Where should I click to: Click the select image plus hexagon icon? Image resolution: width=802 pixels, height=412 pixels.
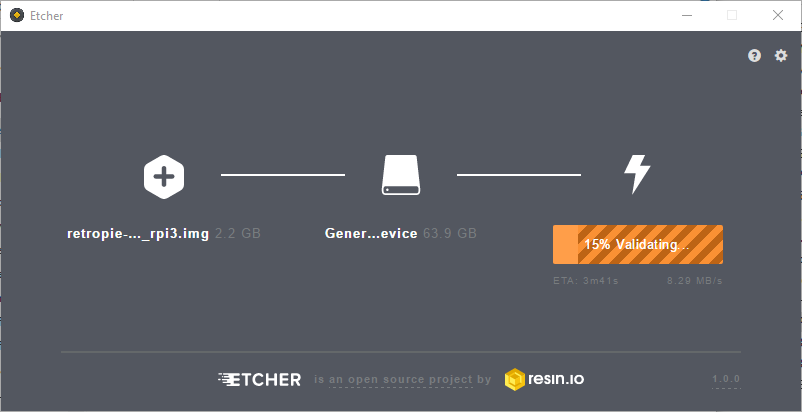pyautogui.click(x=164, y=177)
